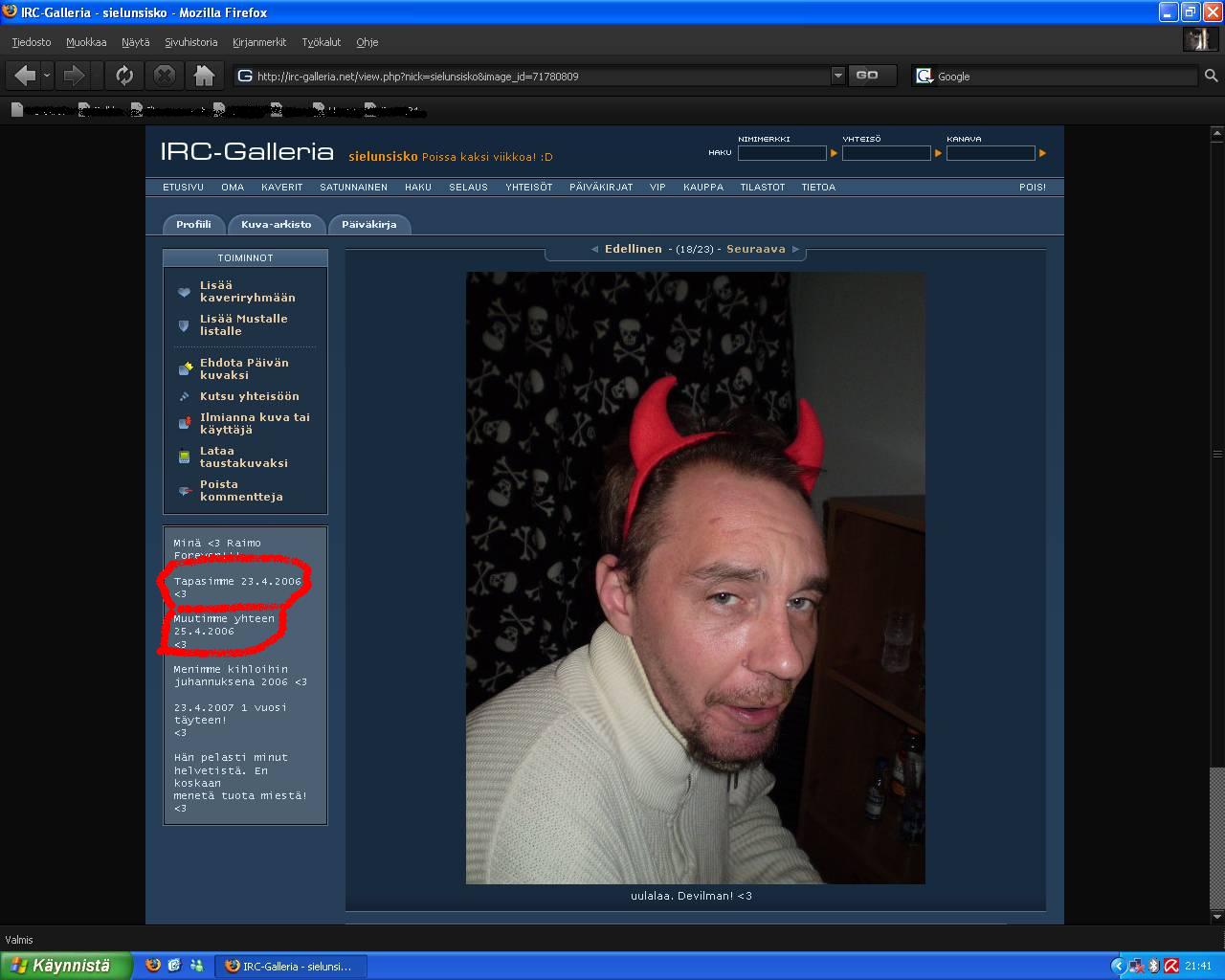The width and height of the screenshot is (1225, 980).
Task: Open the Kirjanmerkit menu
Action: pos(258,42)
